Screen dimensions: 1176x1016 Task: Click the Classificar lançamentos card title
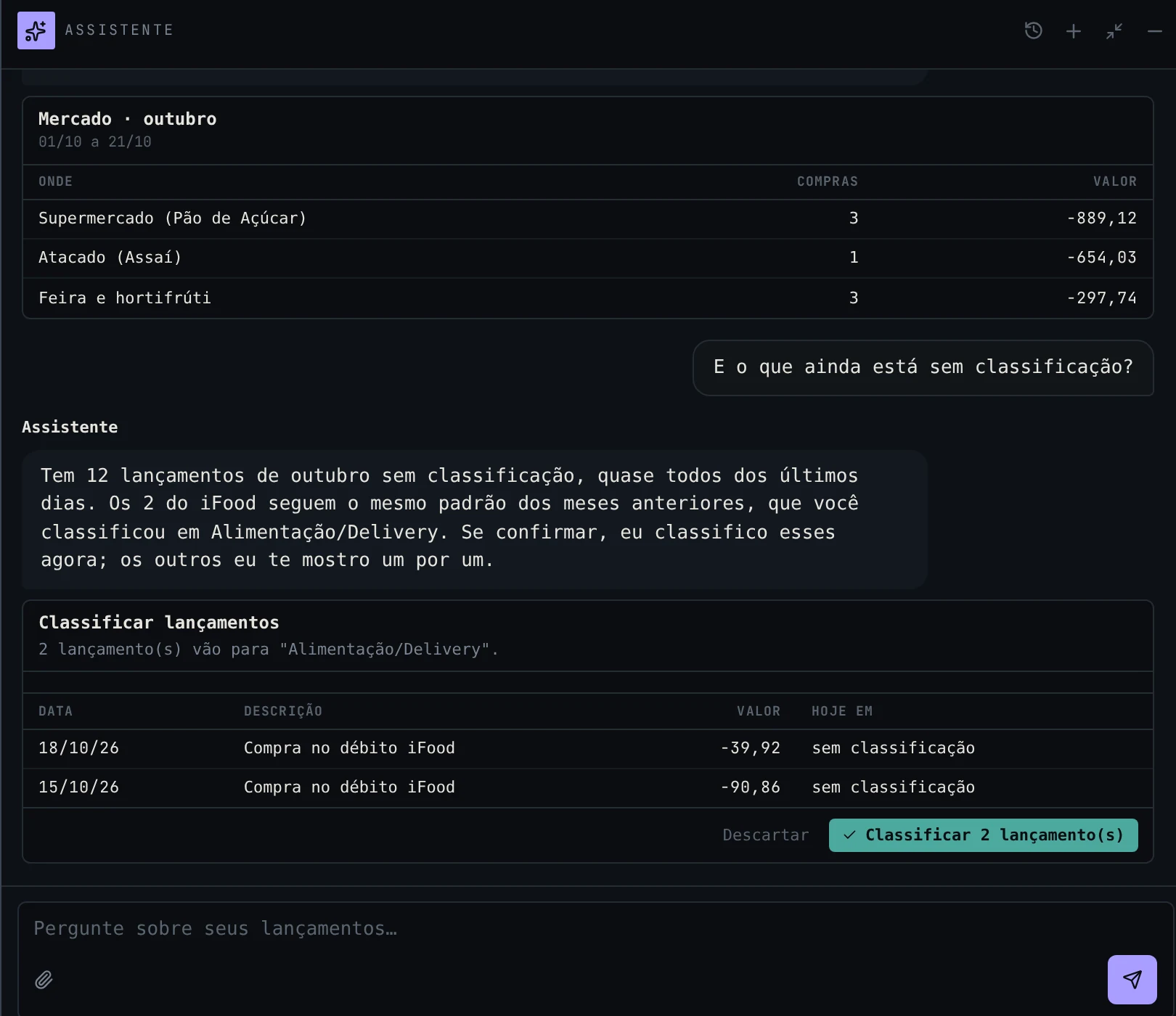159,623
